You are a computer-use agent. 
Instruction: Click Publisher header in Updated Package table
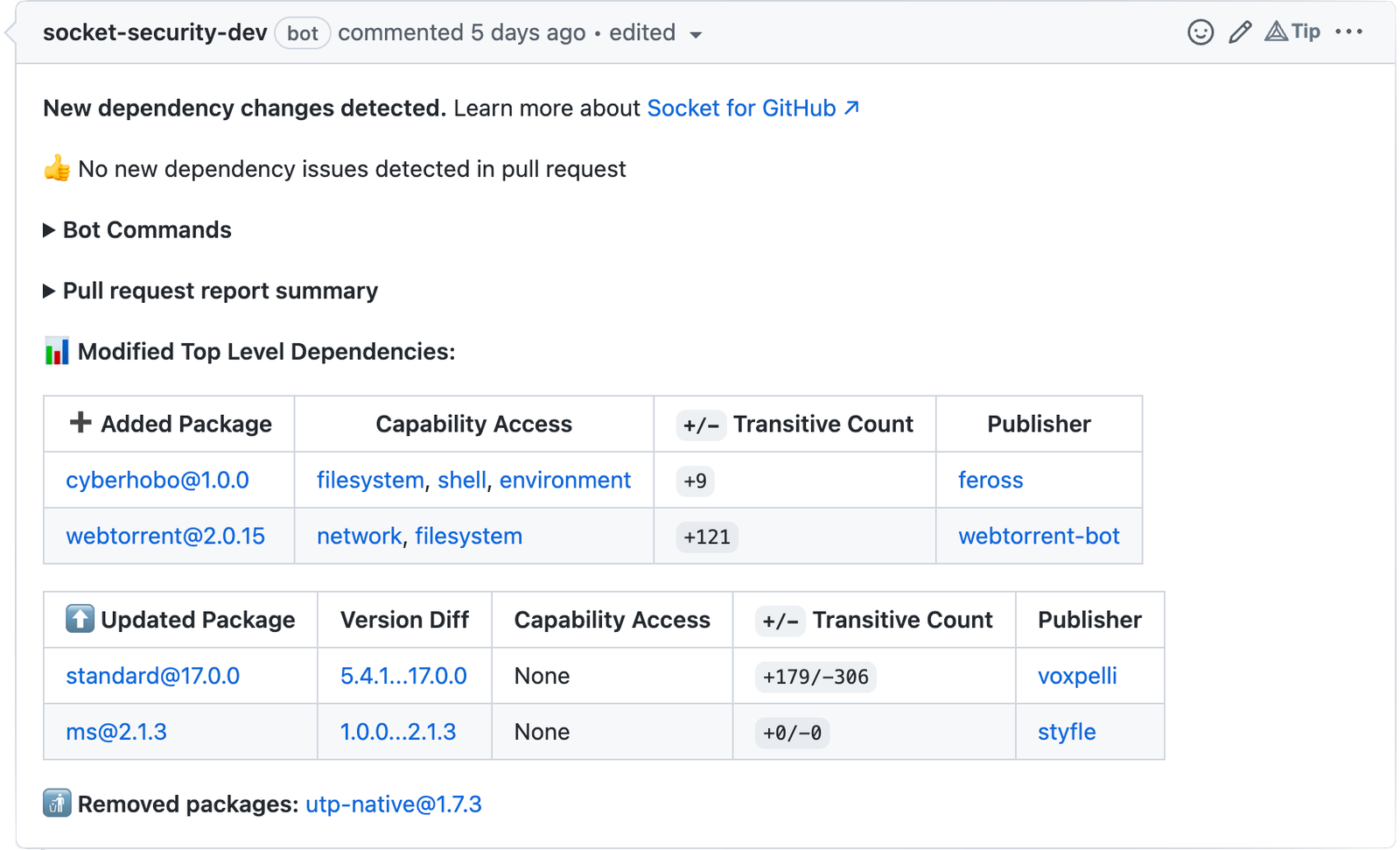(1090, 620)
